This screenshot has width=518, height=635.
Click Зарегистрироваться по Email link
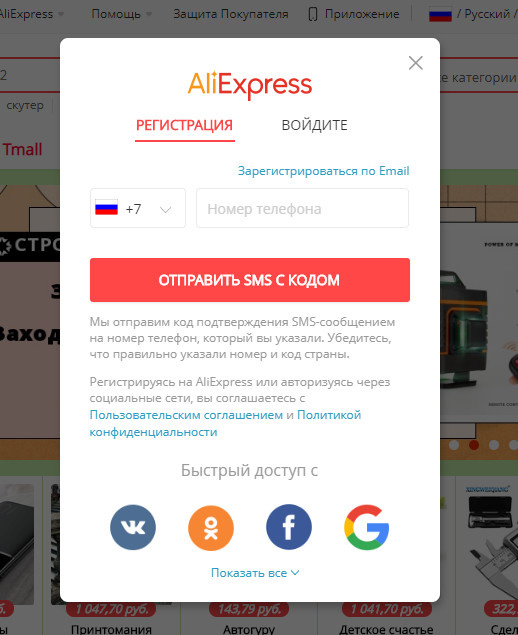pos(323,170)
